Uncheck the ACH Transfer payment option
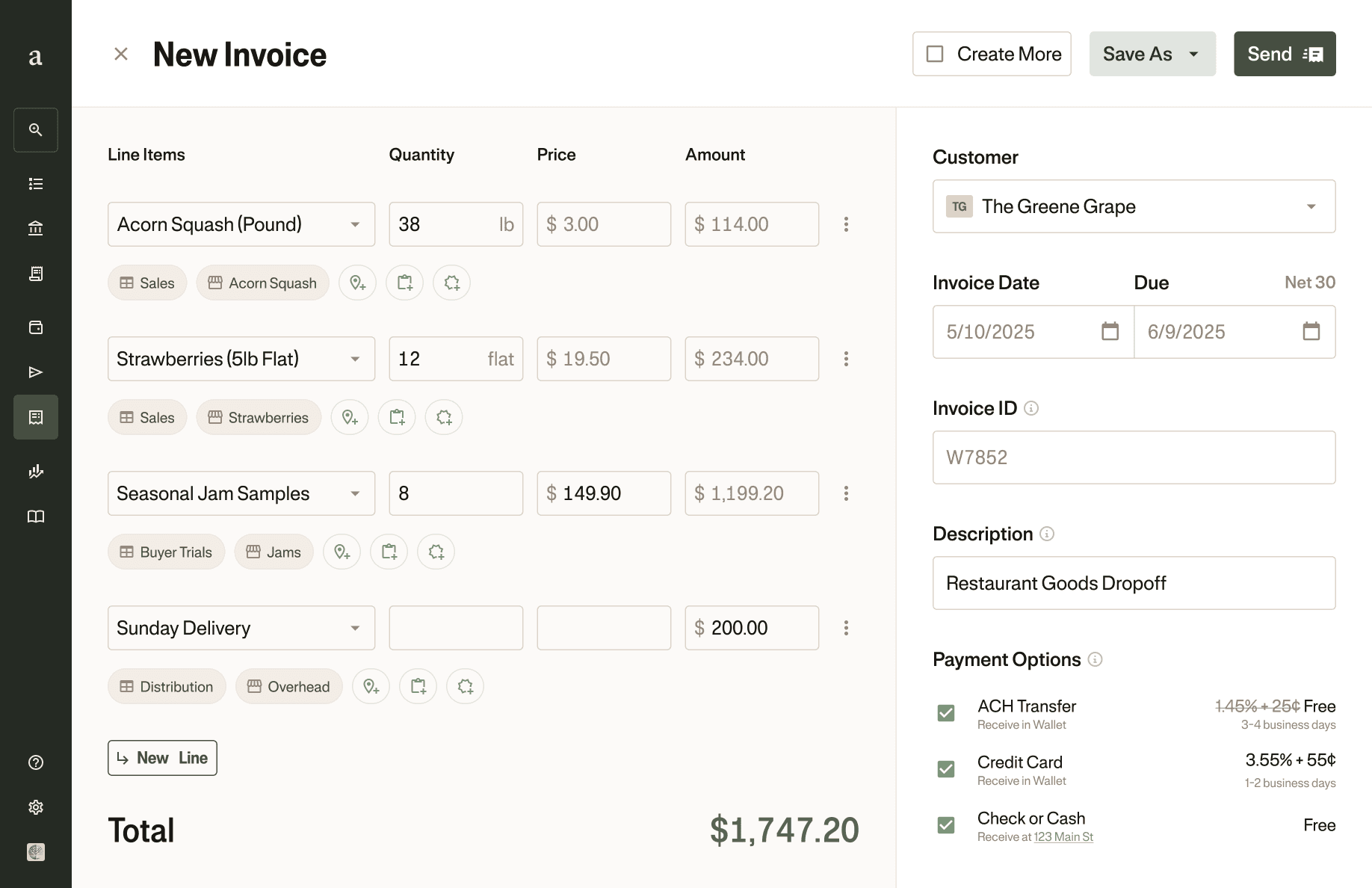 (x=945, y=713)
